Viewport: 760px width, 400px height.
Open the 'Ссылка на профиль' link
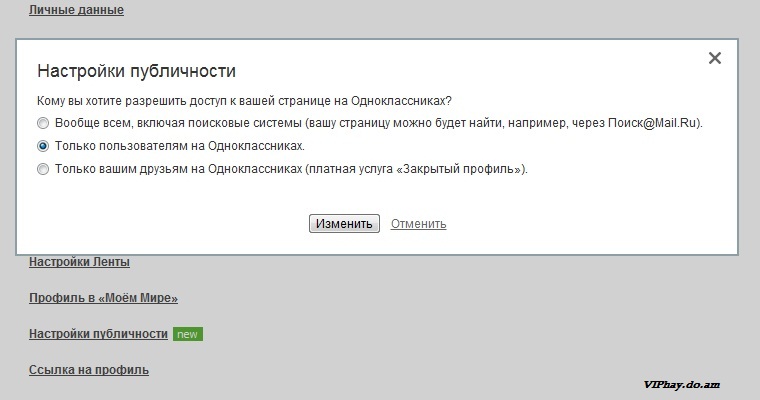tap(89, 370)
